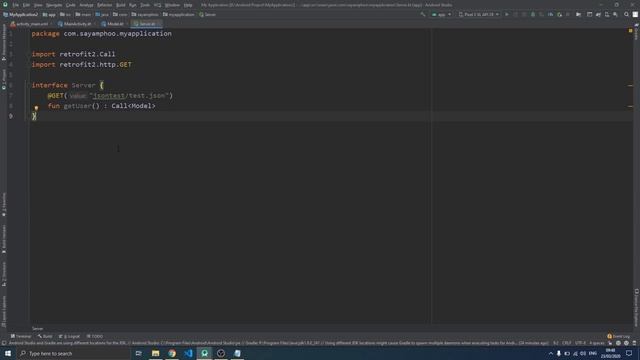Open the View menu
Viewport: 640px width, 360px height.
pyautogui.click(x=38, y=5)
